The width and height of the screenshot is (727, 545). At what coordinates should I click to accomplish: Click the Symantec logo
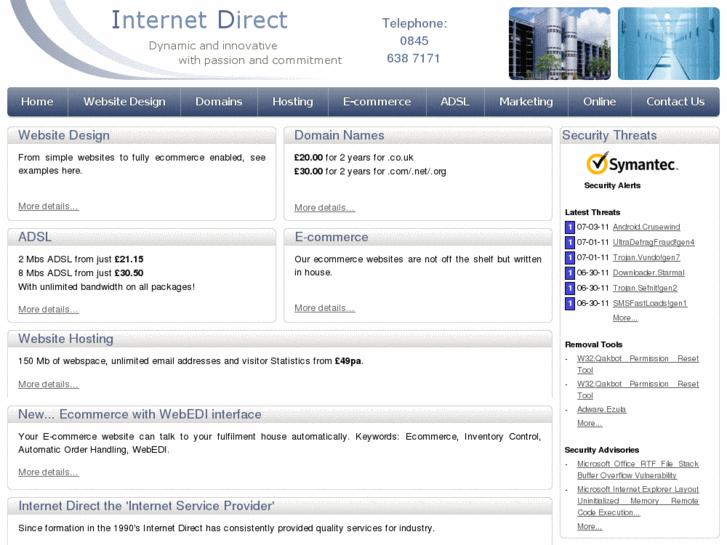[x=632, y=163]
